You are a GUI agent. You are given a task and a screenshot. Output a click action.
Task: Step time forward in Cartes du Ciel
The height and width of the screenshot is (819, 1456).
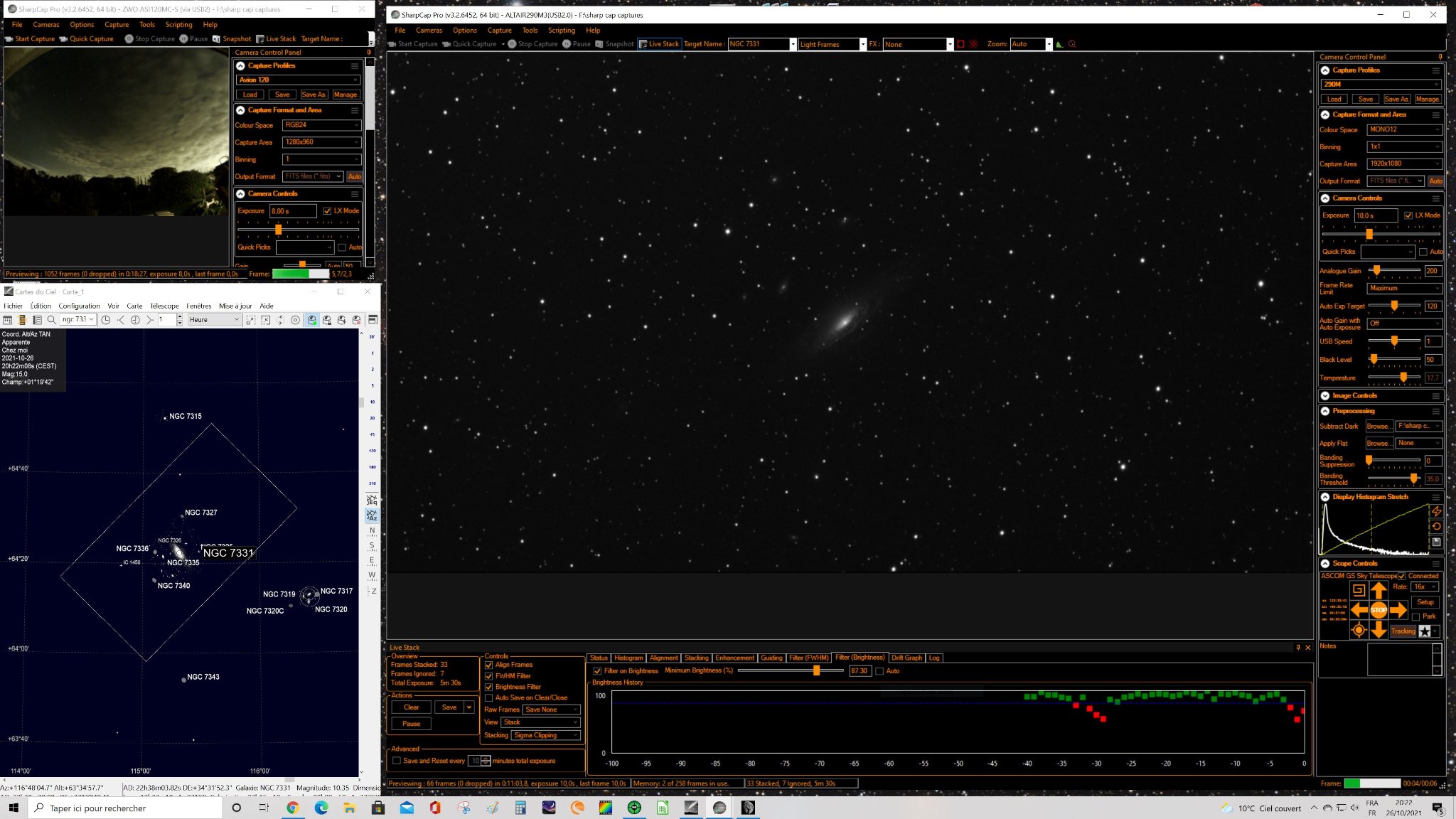[x=149, y=320]
